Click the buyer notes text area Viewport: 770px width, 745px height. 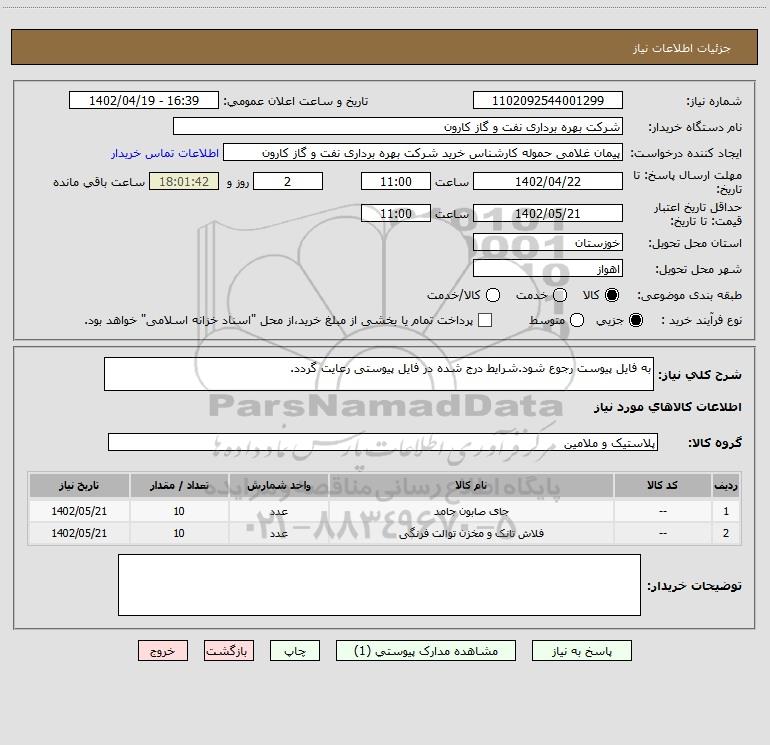(379, 585)
